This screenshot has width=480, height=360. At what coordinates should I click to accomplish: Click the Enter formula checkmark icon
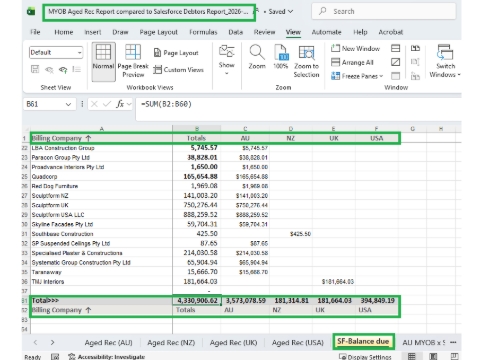click(107, 104)
